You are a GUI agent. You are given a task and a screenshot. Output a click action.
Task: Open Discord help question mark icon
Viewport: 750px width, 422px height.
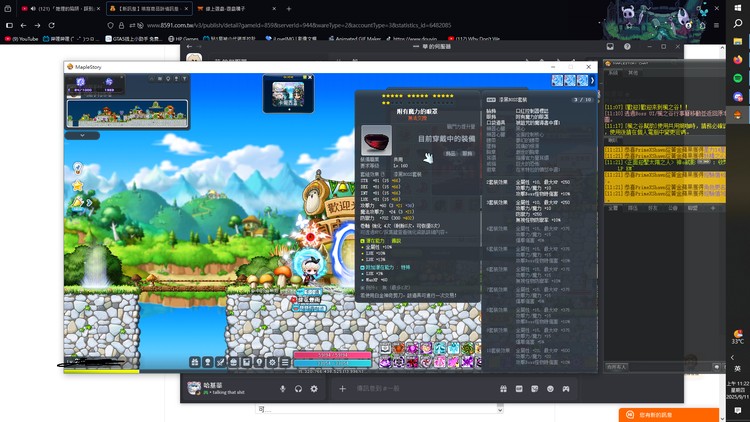(x=627, y=46)
